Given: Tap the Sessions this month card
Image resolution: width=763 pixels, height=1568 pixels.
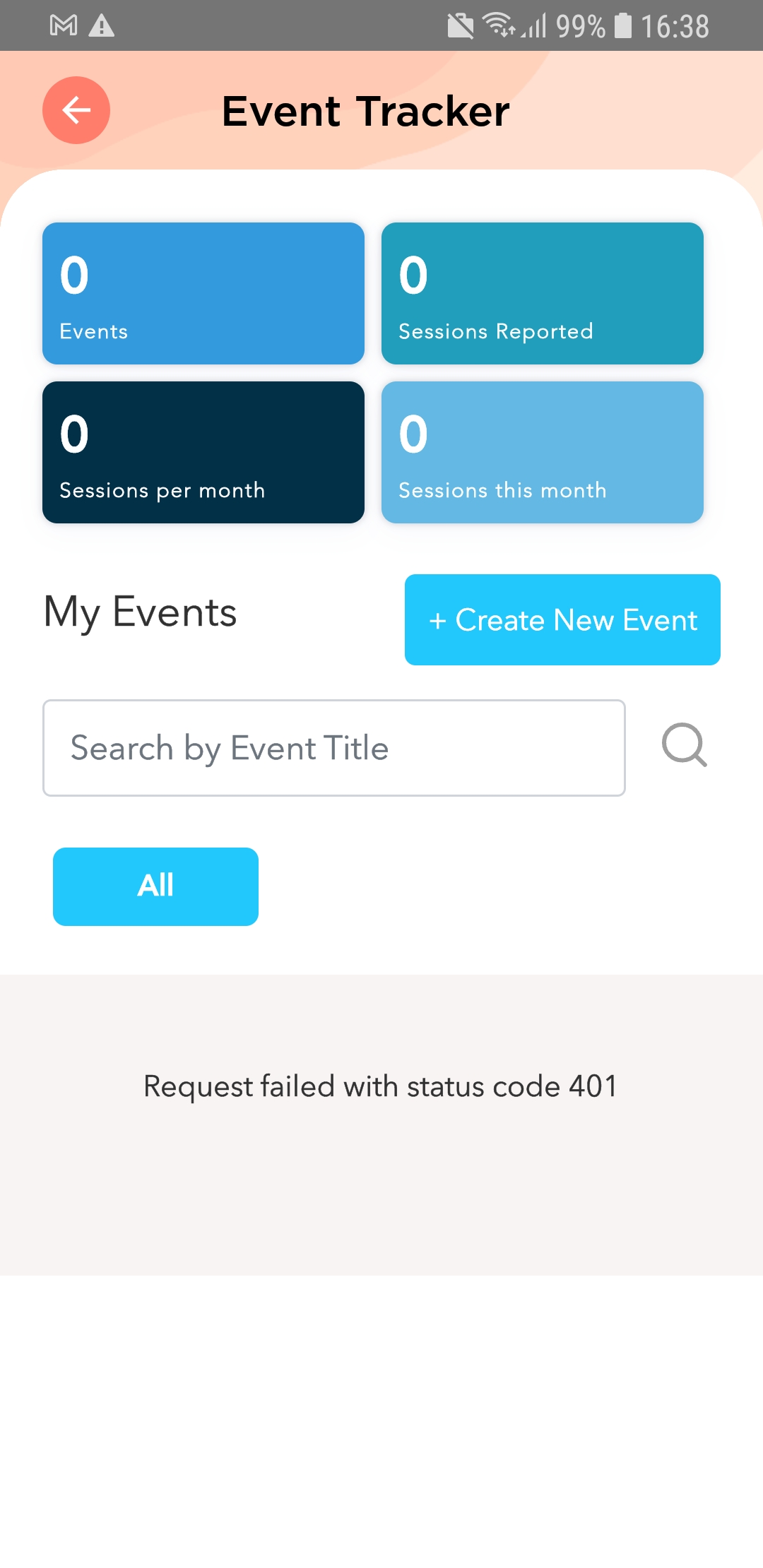Looking at the screenshot, I should click(543, 452).
